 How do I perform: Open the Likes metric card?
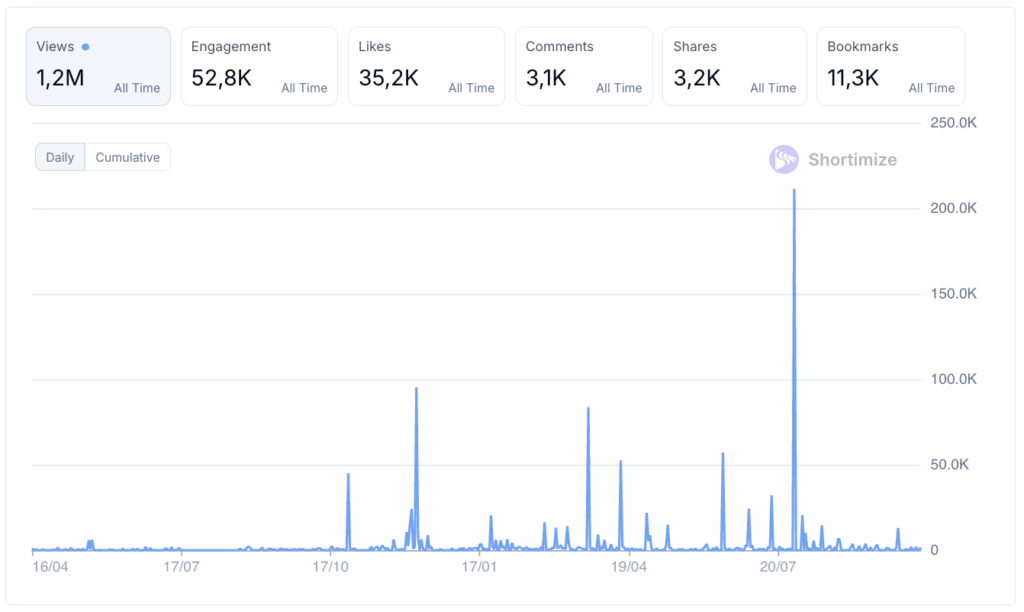426,66
